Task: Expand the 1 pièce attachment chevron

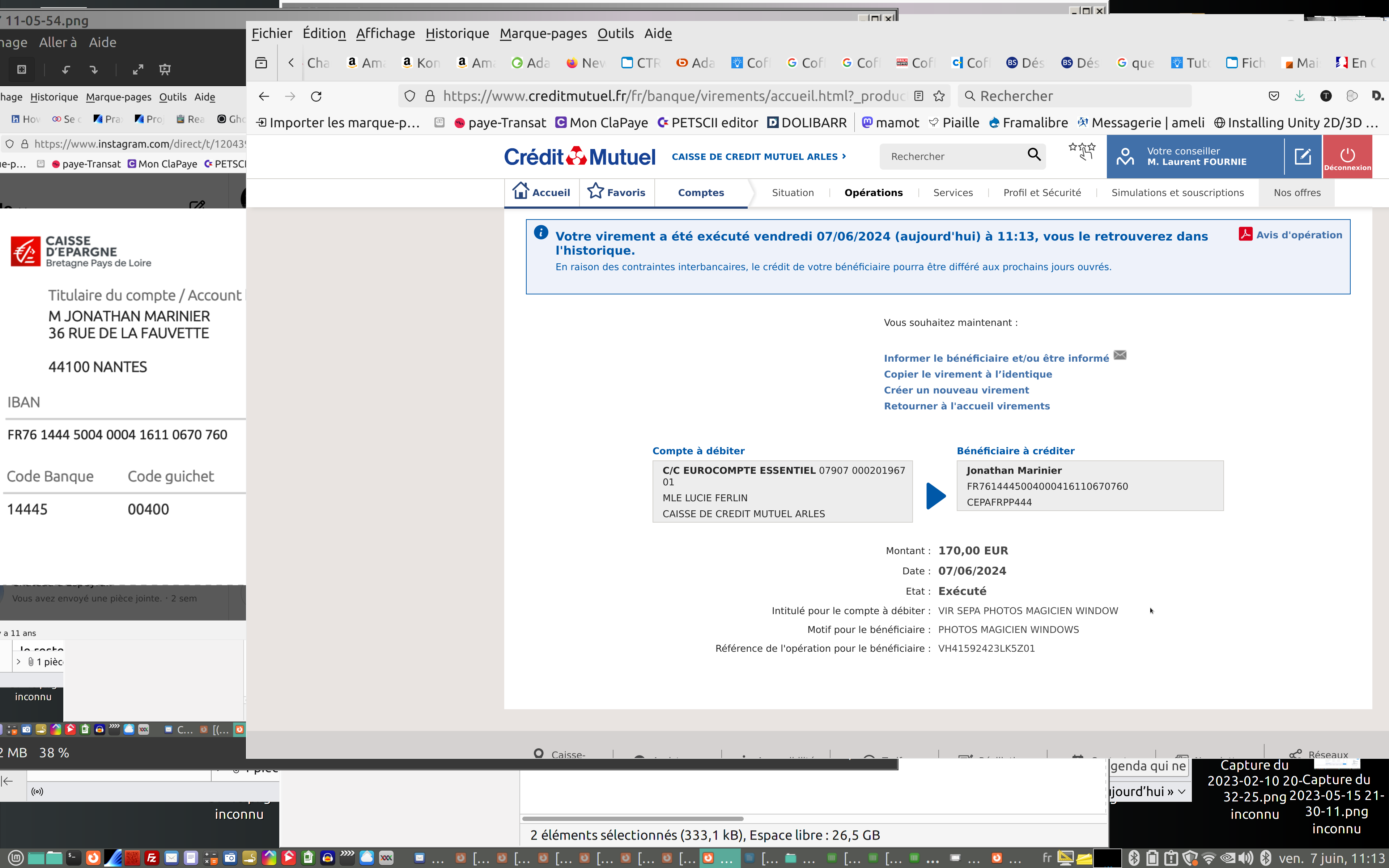Action: [x=18, y=661]
